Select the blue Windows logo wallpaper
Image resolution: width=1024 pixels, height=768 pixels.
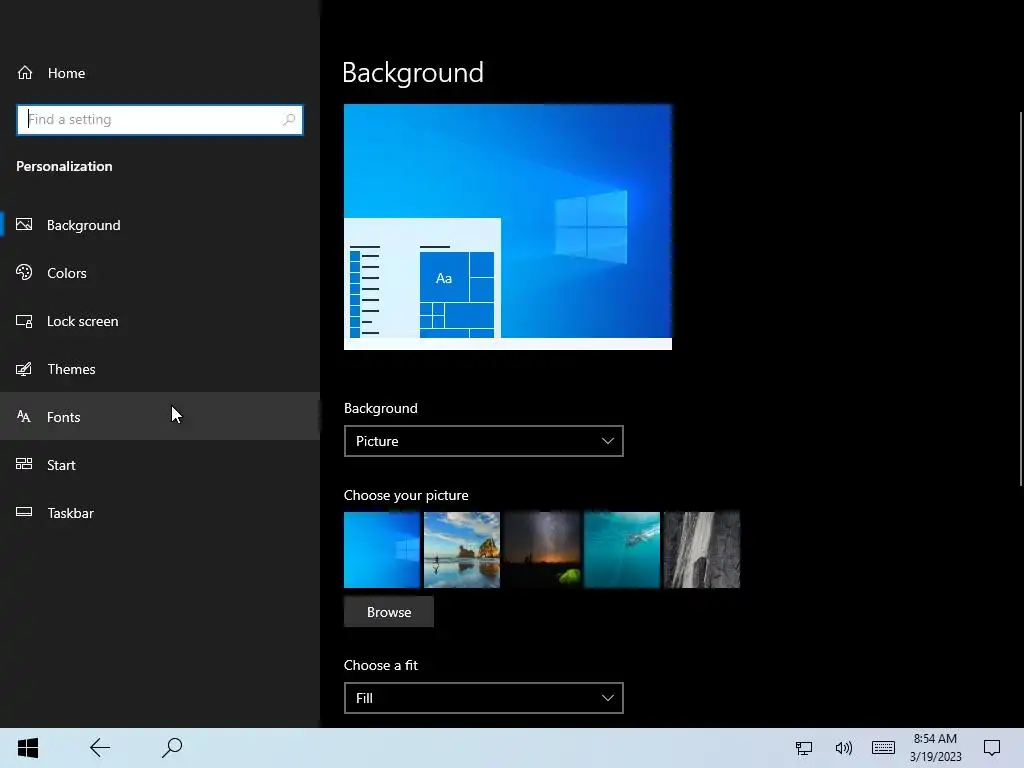coord(382,550)
